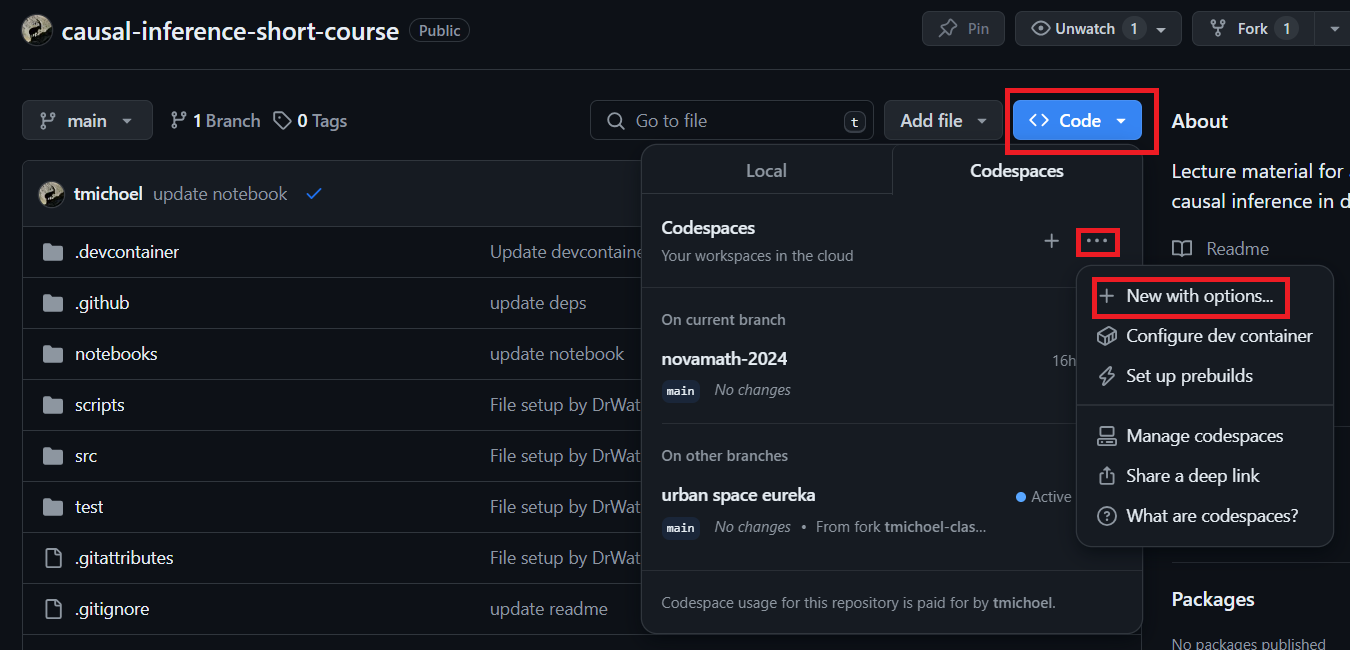Select Share a deep link menu item
The image size is (1350, 650).
[x=1205, y=476]
